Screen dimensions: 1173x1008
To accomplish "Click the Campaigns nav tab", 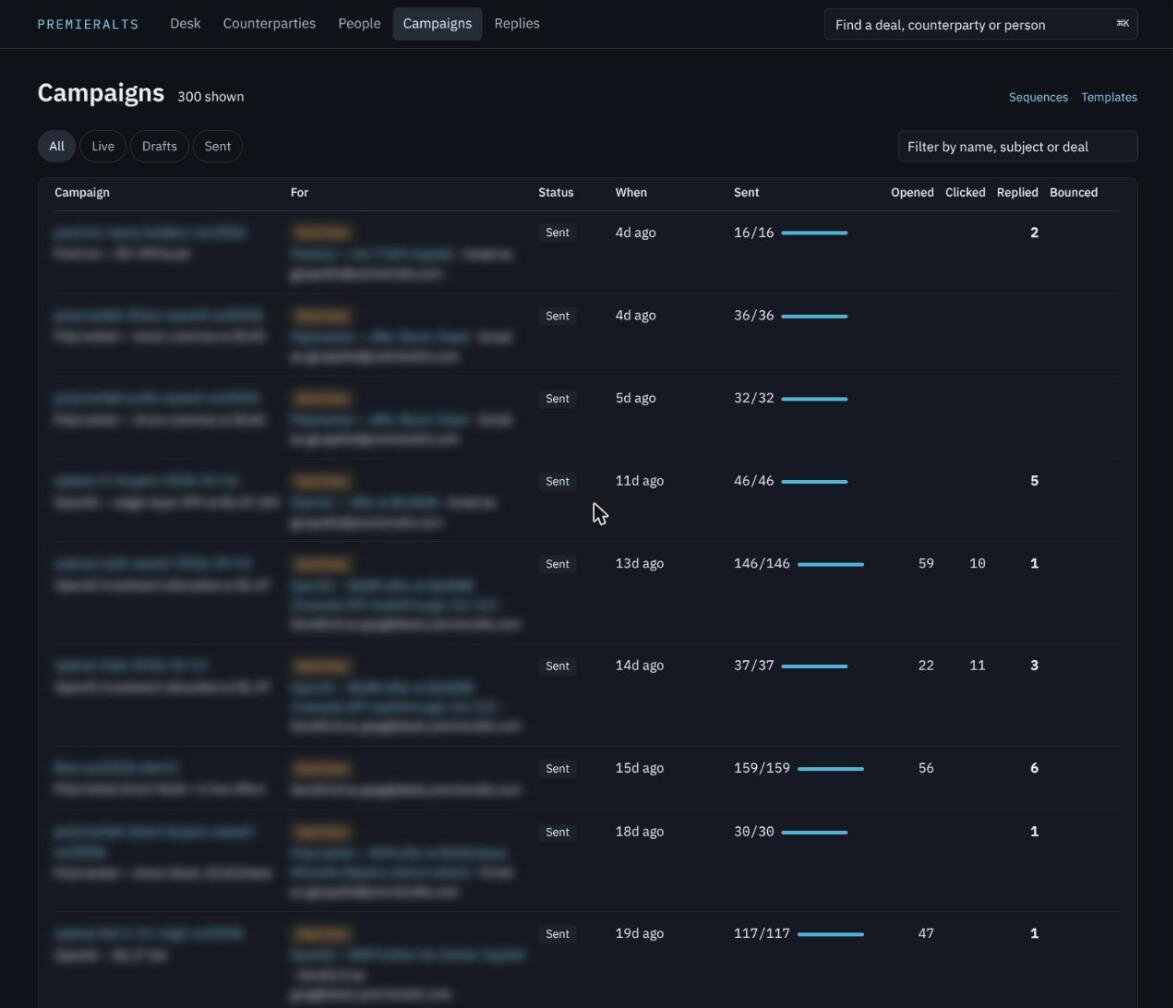I will [x=437, y=23].
